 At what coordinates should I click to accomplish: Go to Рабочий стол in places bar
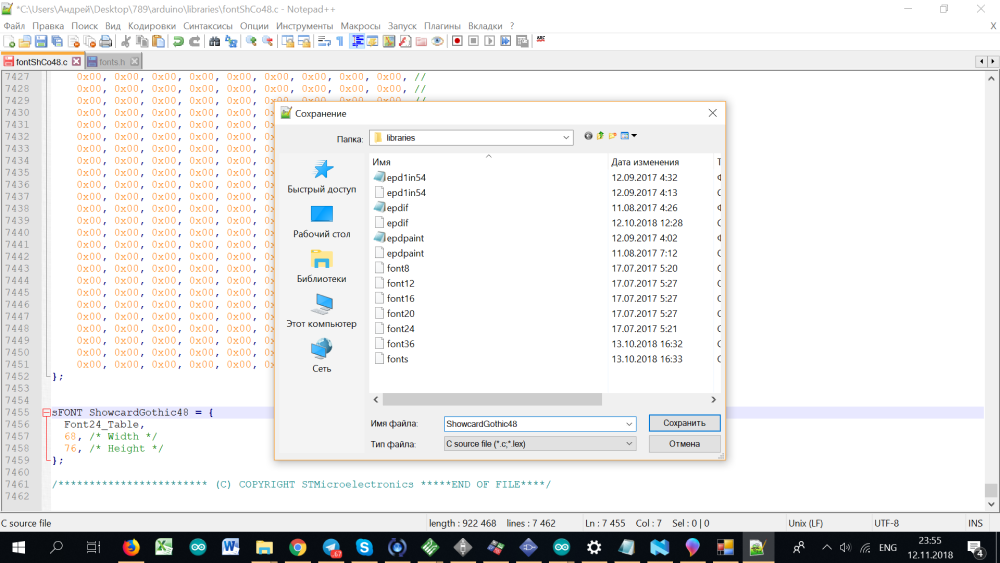pyautogui.click(x=321, y=222)
